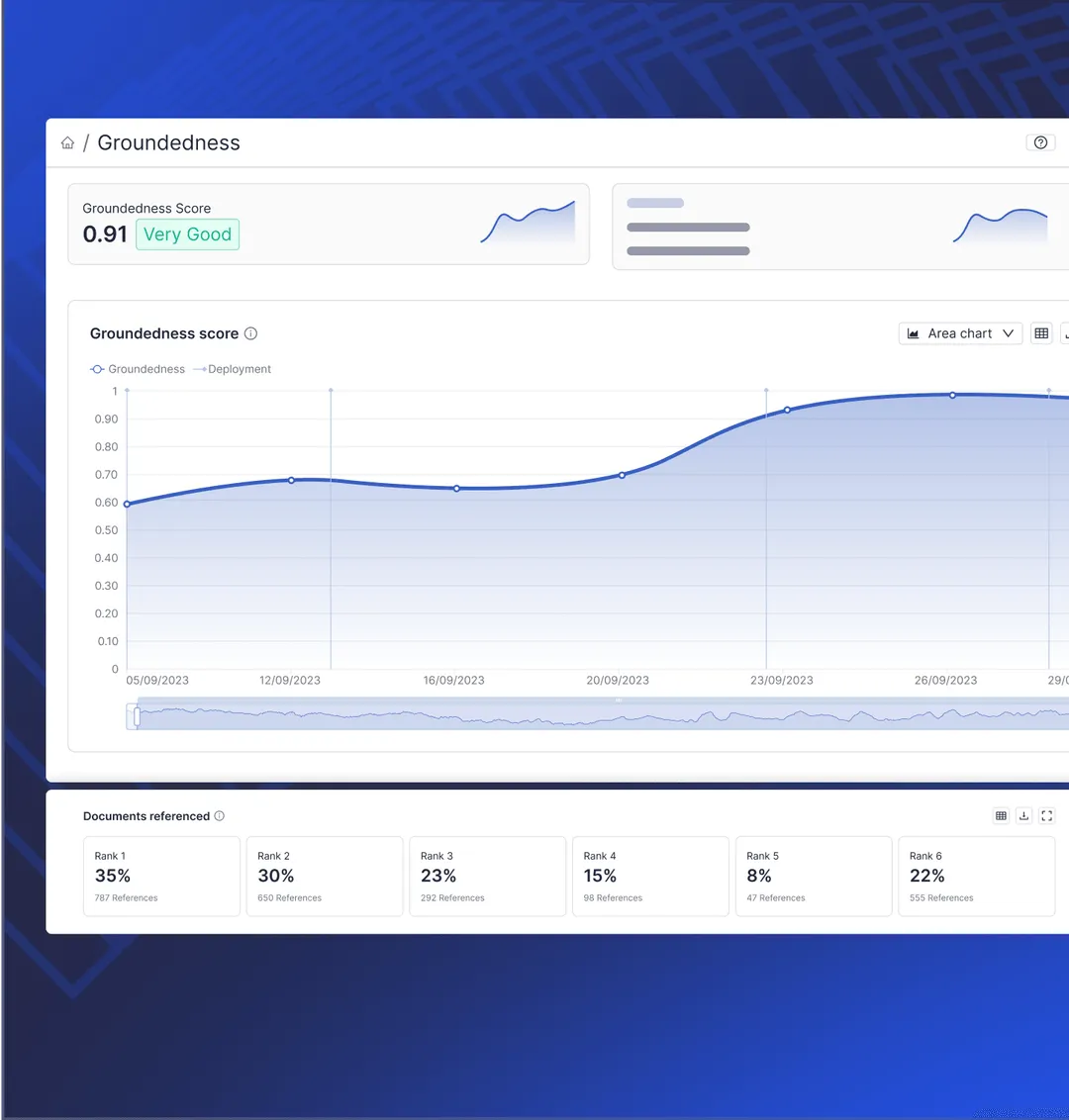The height and width of the screenshot is (1120, 1069).
Task: Go to home via breadcrumb house icon
Action: 68,142
